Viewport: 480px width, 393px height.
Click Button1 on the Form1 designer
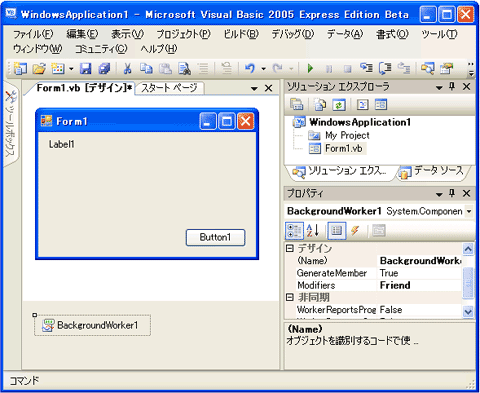pyautogui.click(x=215, y=237)
